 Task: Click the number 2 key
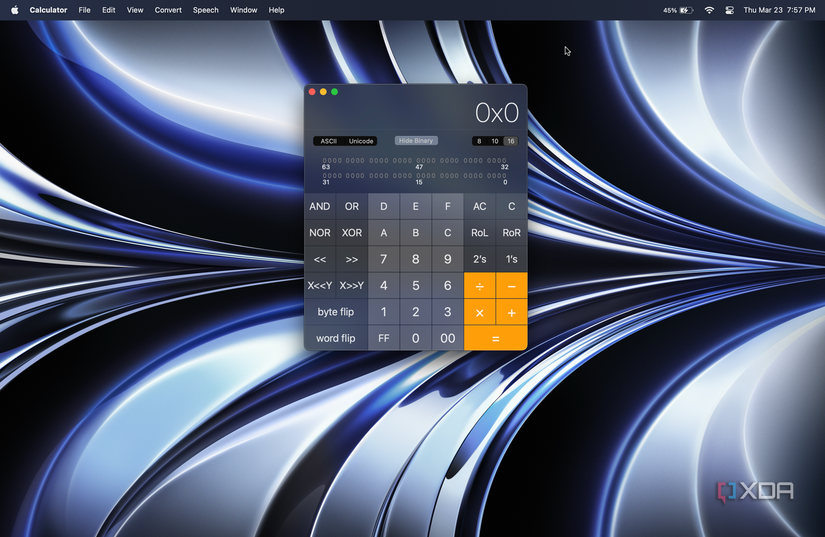tap(416, 311)
